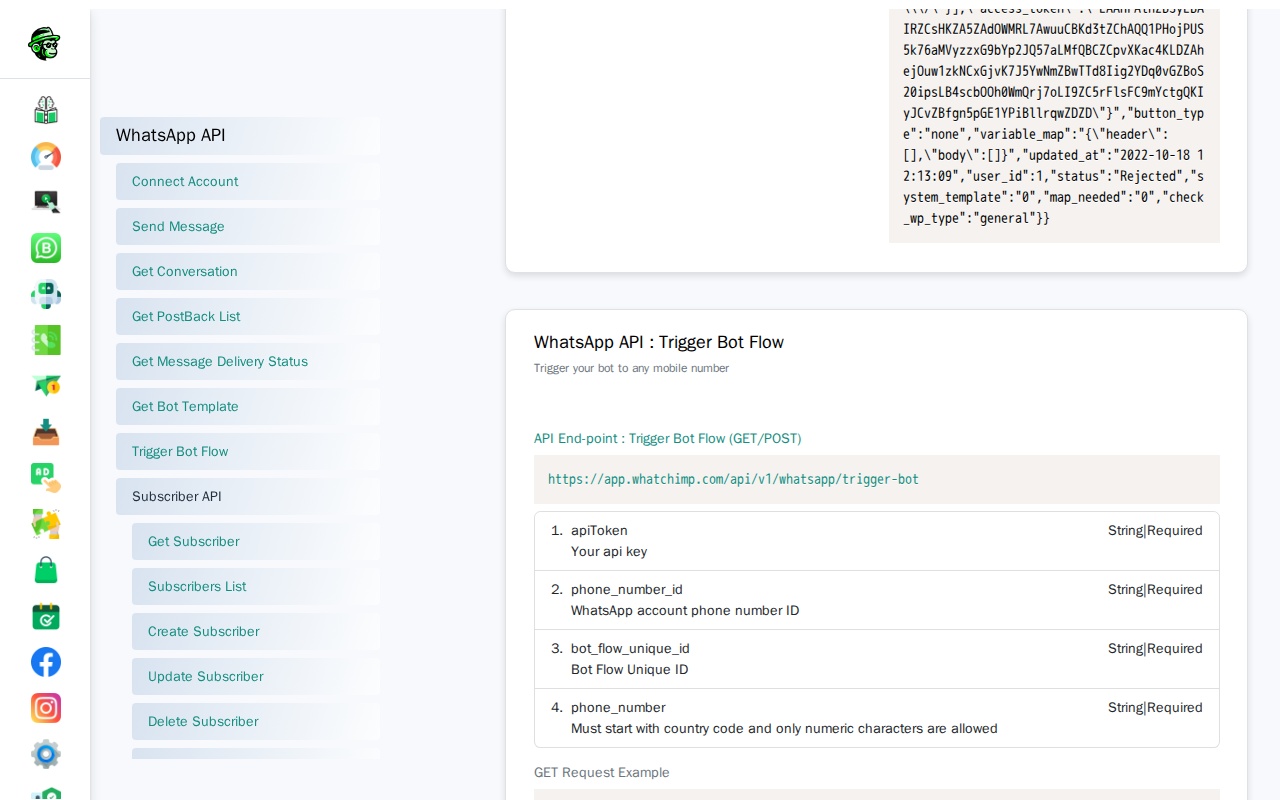Select the robot chatbot icon

point(46,294)
